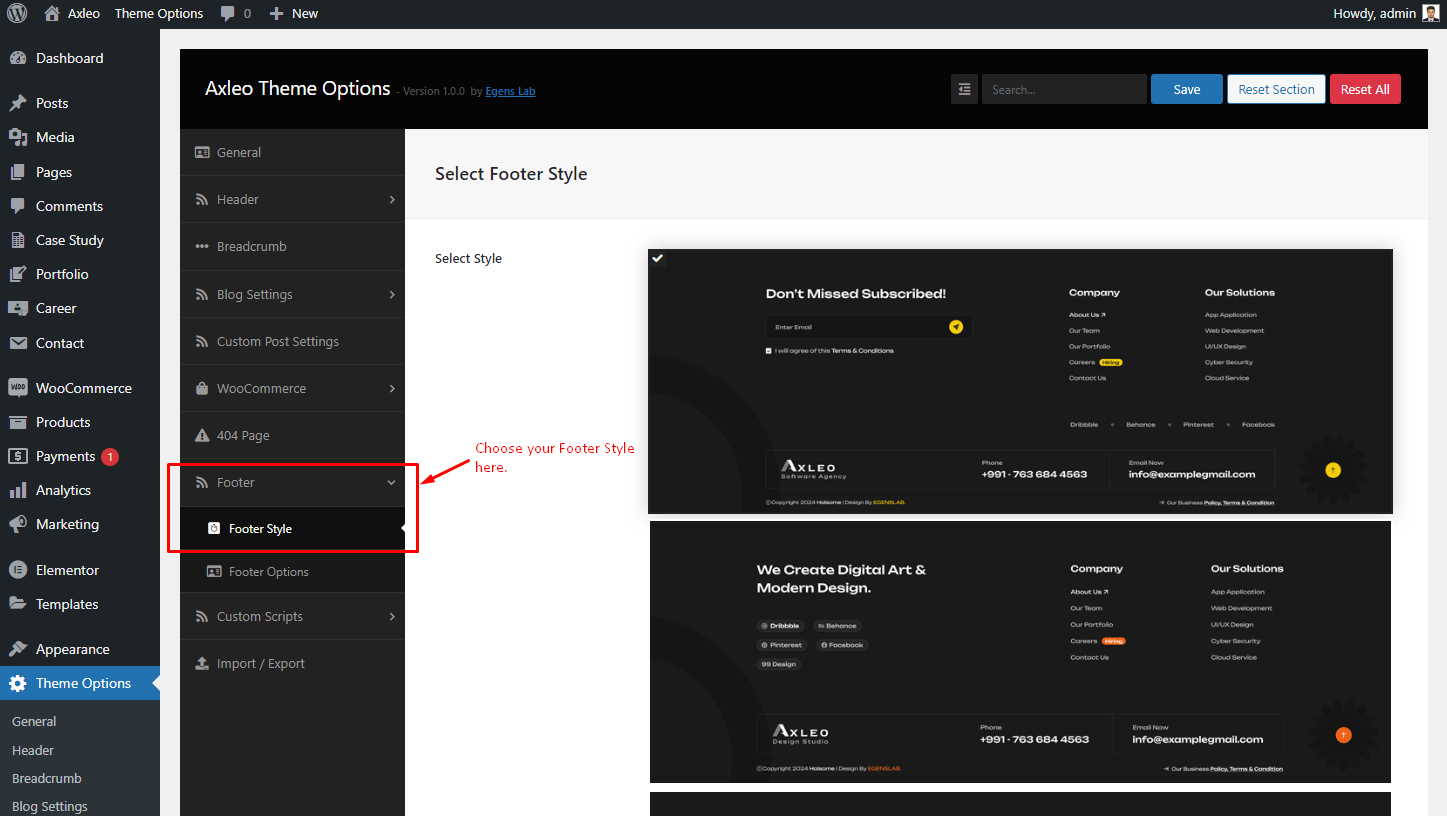Click the Marketing megaphone icon

[18, 524]
